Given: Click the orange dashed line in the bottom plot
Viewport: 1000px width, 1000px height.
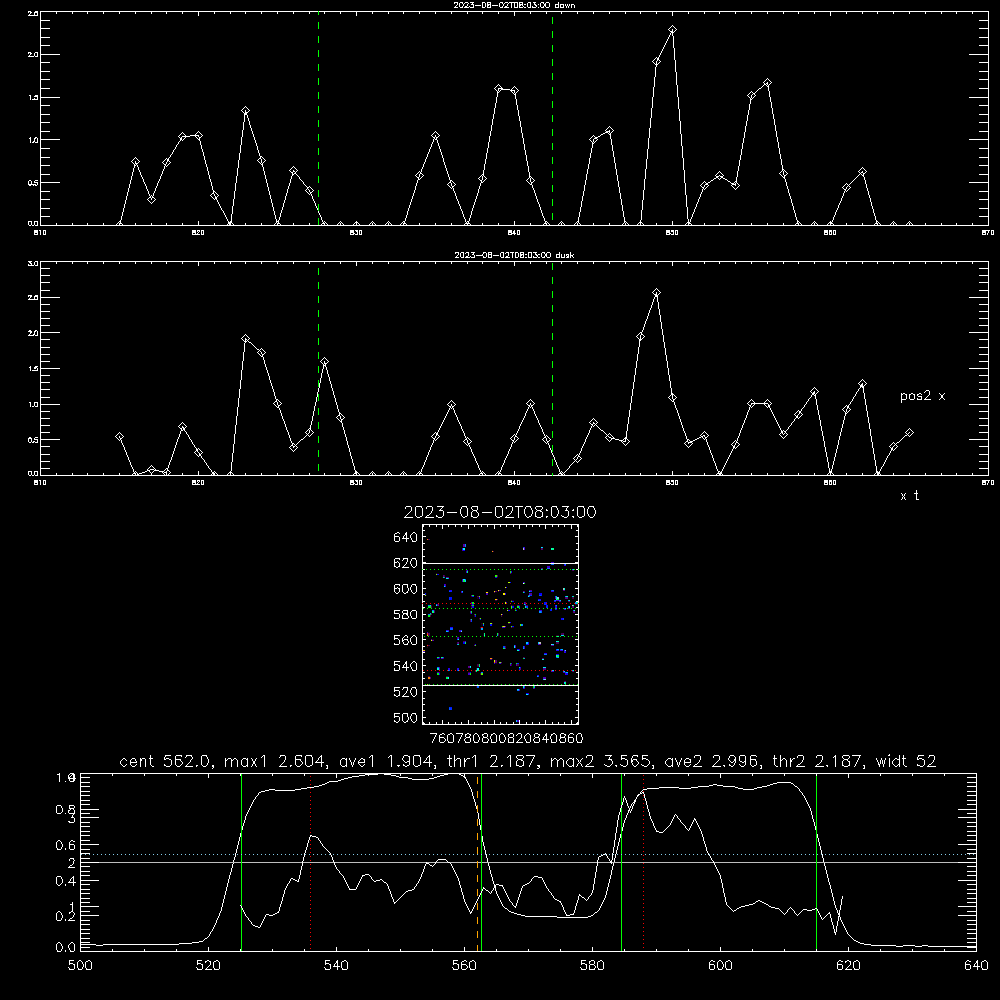Looking at the screenshot, I should (477, 862).
